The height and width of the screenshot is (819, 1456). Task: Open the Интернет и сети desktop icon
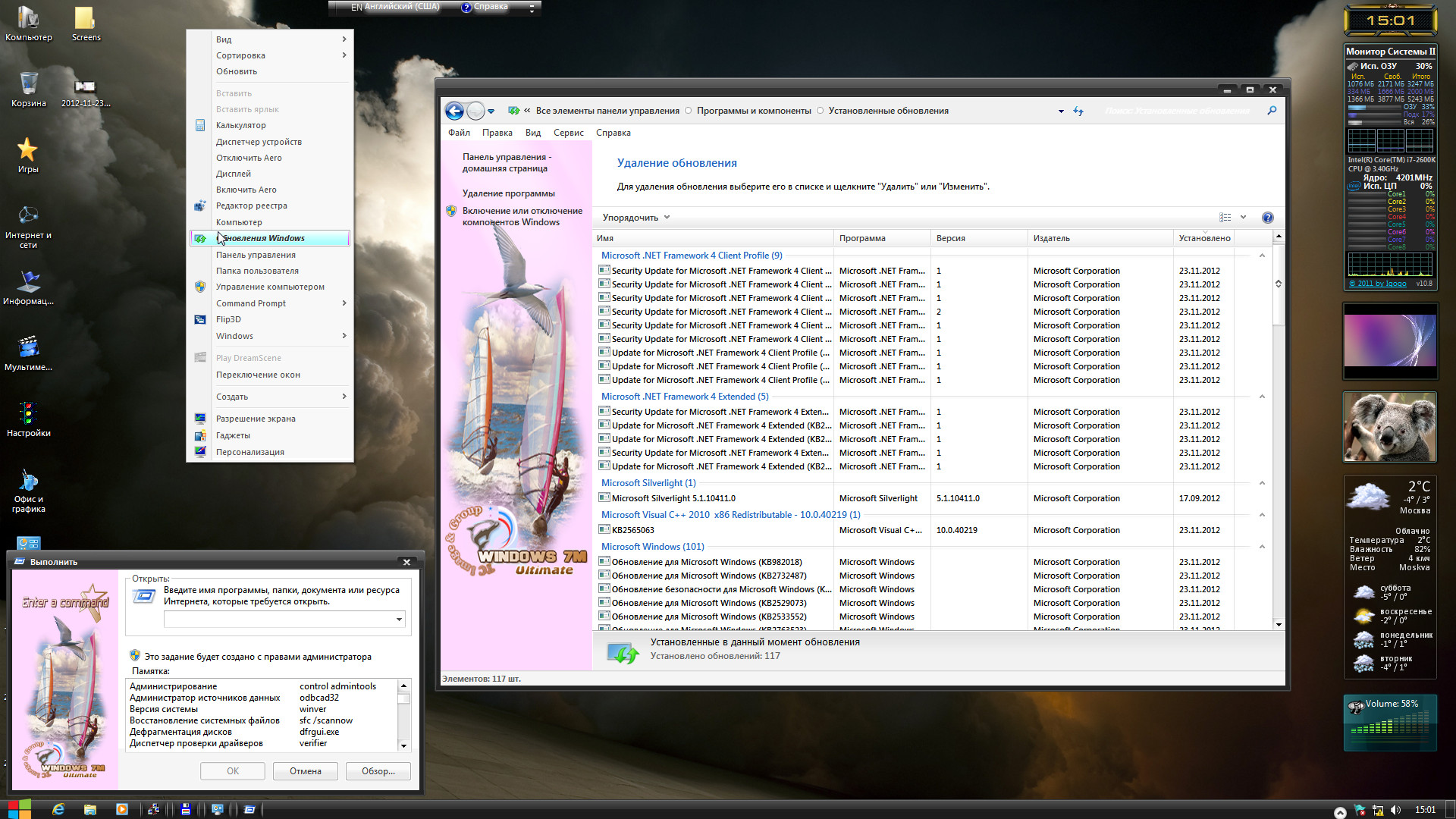click(x=28, y=227)
